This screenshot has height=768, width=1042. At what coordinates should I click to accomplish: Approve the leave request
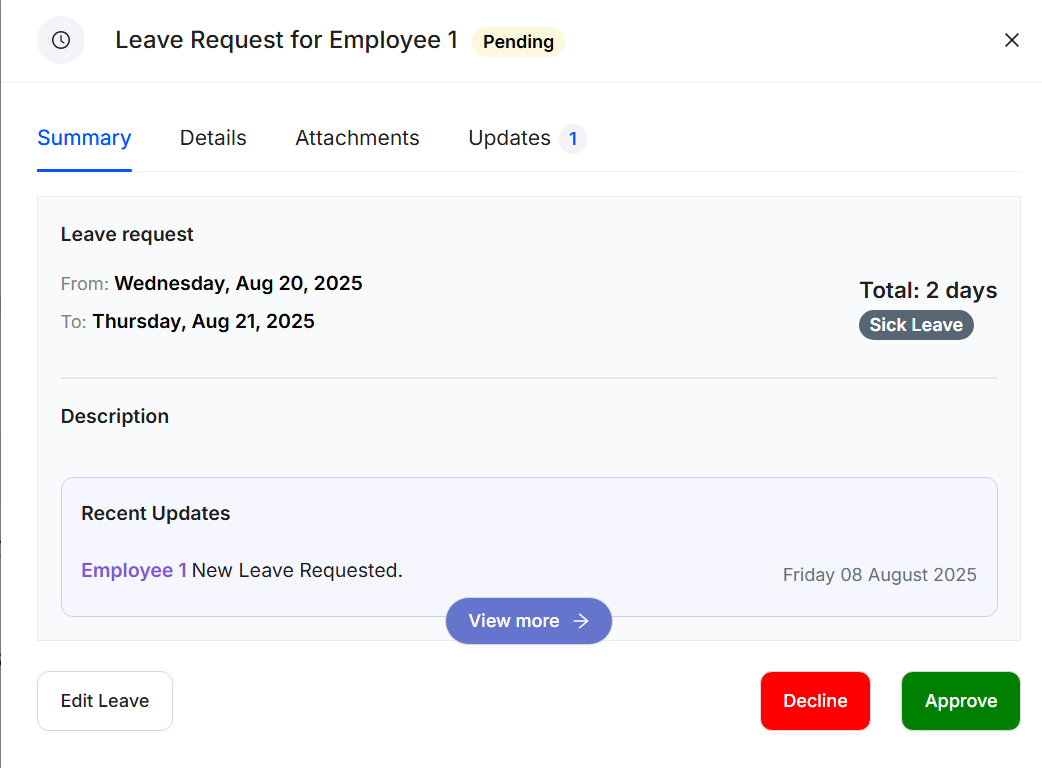click(960, 701)
